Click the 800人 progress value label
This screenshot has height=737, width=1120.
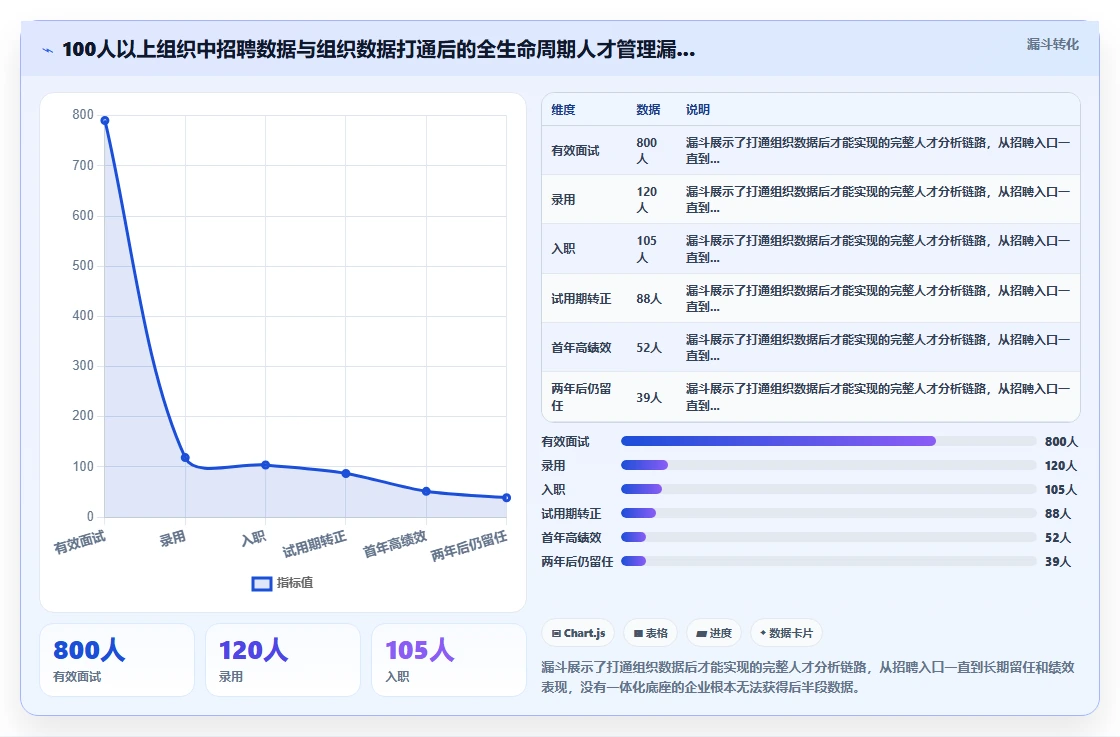pyautogui.click(x=1061, y=441)
